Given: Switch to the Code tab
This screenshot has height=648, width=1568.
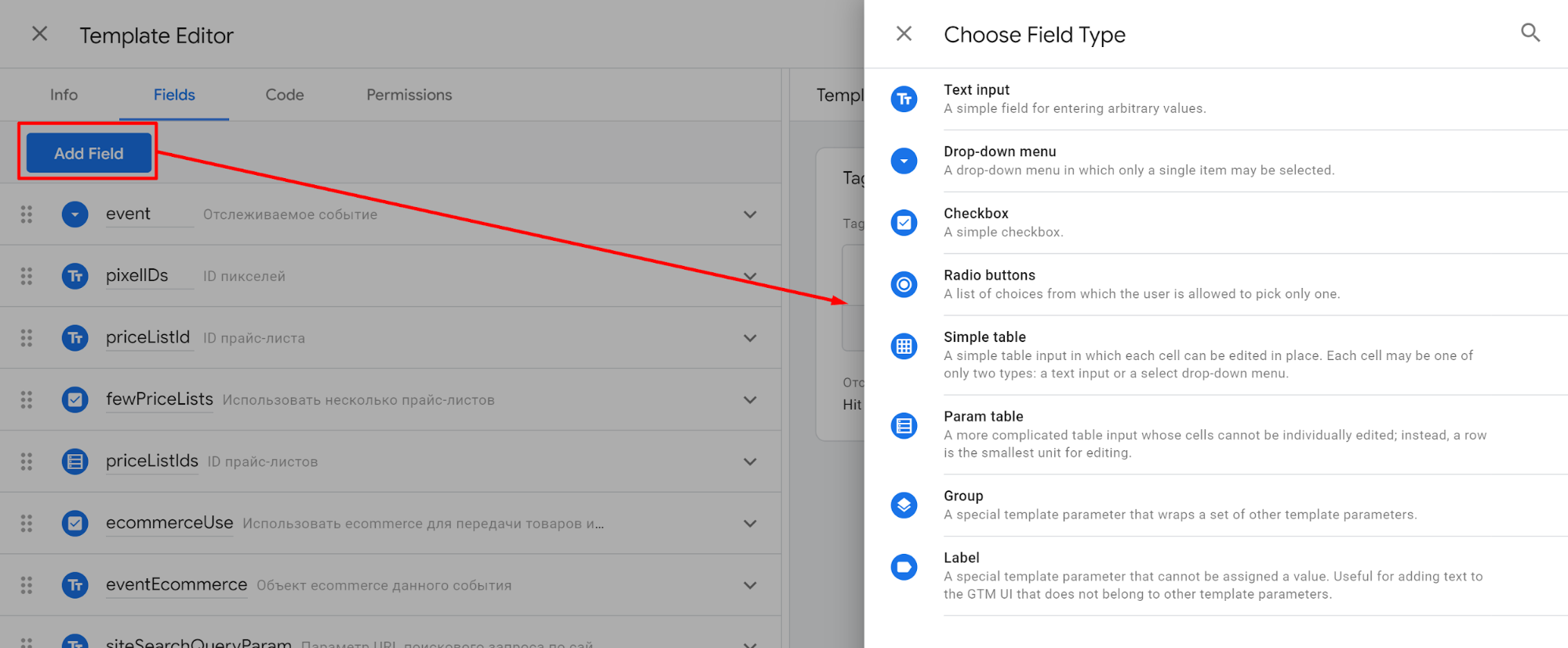Looking at the screenshot, I should pos(285,95).
